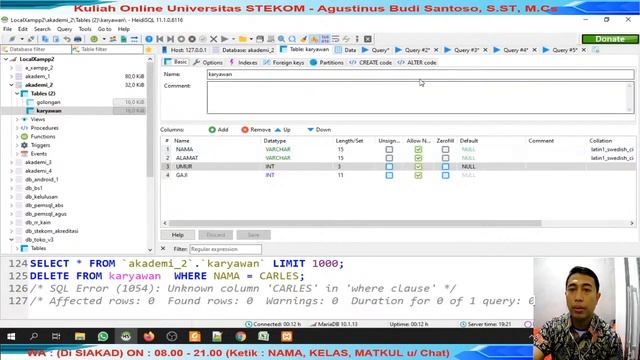Toggle Allow NULL checkbox for GAJI column
Screen dimensions: 640x360
(x=418, y=175)
